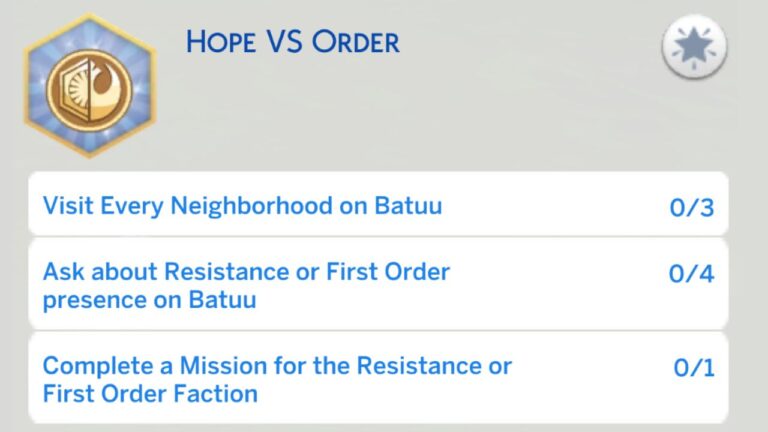Image resolution: width=768 pixels, height=432 pixels.
Task: Select the "Hope VS Order" title text
Action: click(x=292, y=43)
